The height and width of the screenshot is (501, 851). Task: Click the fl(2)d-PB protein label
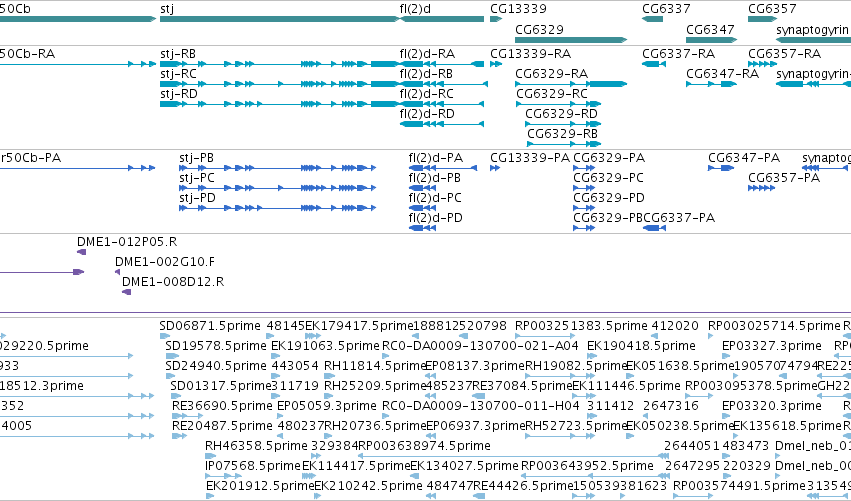[x=435, y=178]
